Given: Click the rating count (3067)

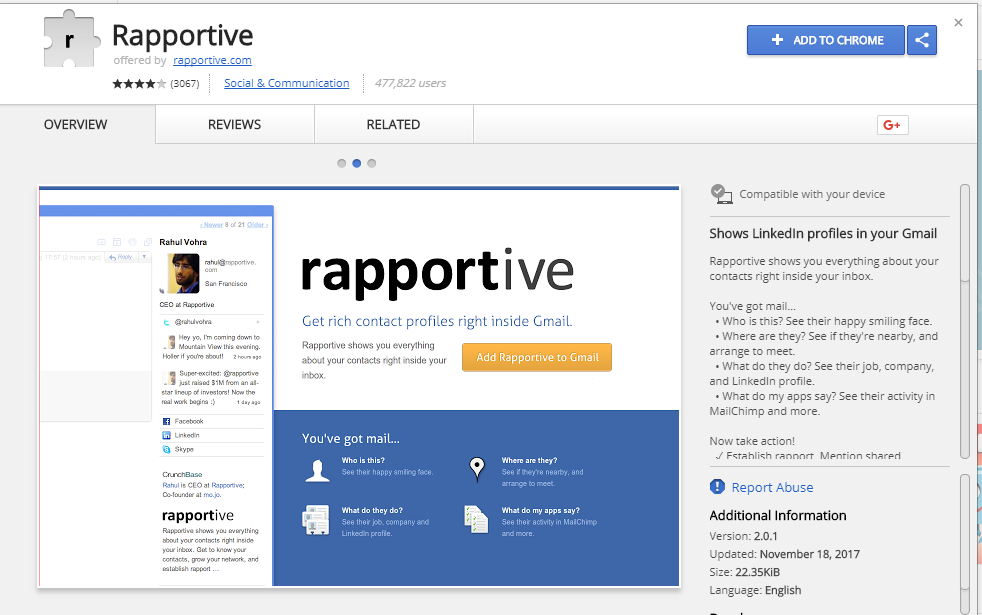Looking at the screenshot, I should click(x=185, y=83).
